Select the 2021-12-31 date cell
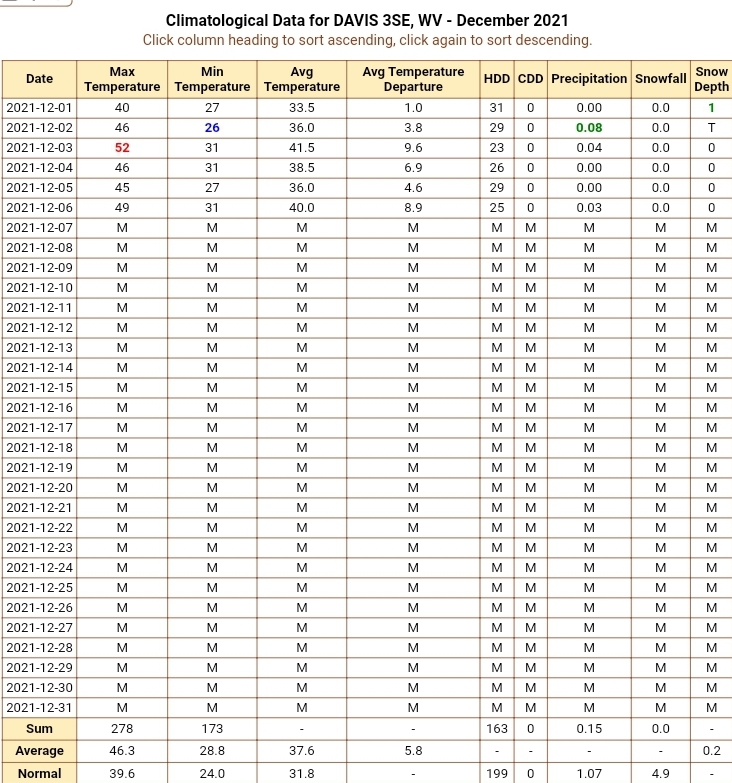 tap(39, 708)
